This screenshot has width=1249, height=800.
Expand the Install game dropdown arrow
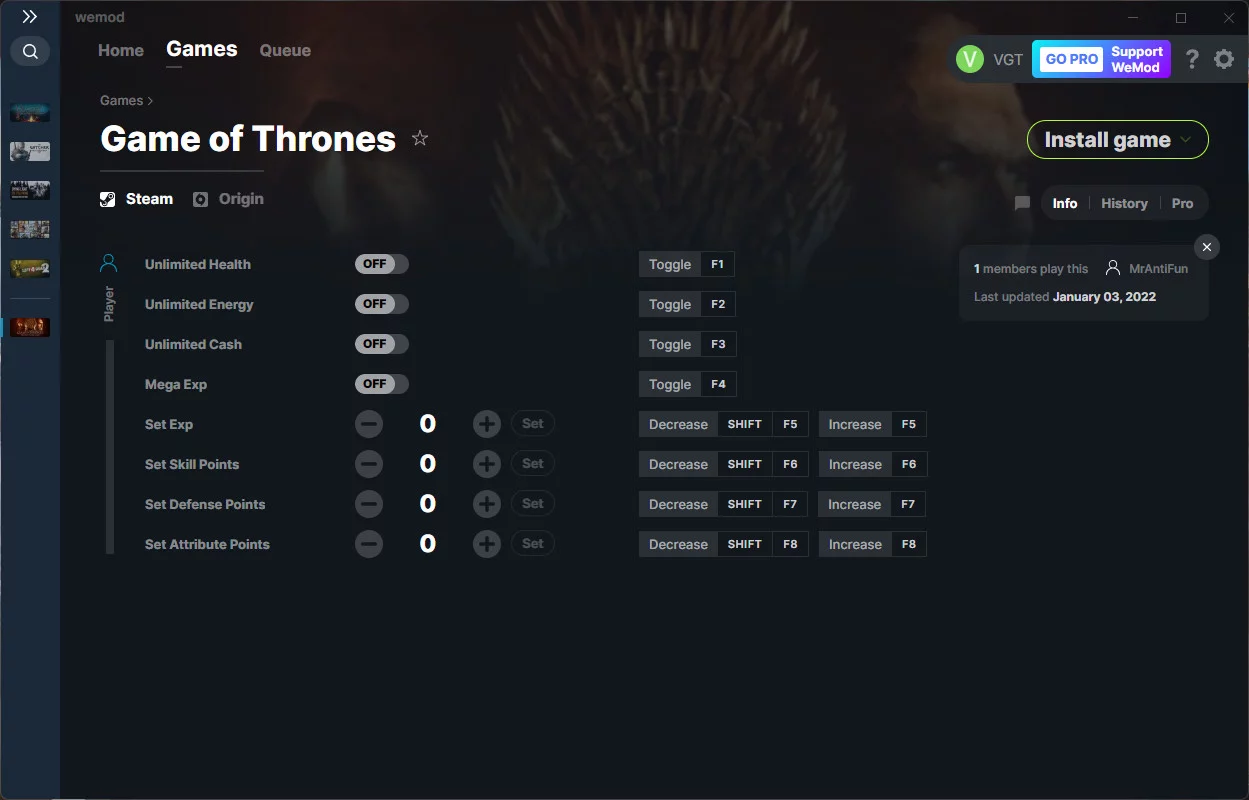tap(1186, 140)
